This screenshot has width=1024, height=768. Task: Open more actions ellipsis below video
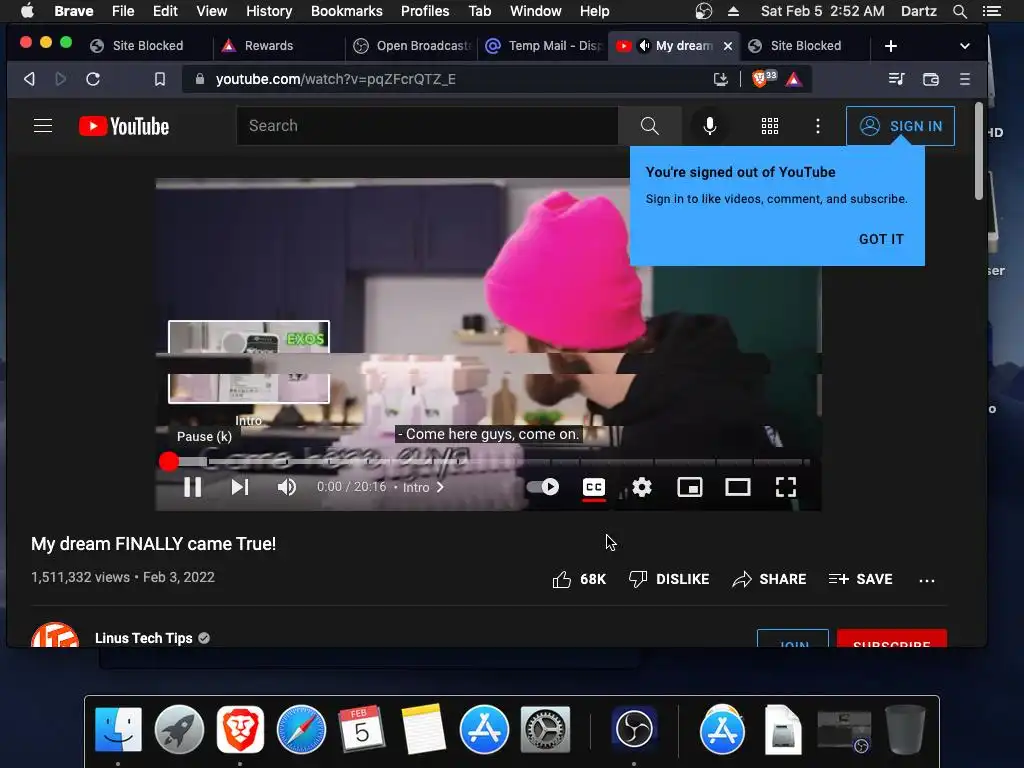(927, 580)
